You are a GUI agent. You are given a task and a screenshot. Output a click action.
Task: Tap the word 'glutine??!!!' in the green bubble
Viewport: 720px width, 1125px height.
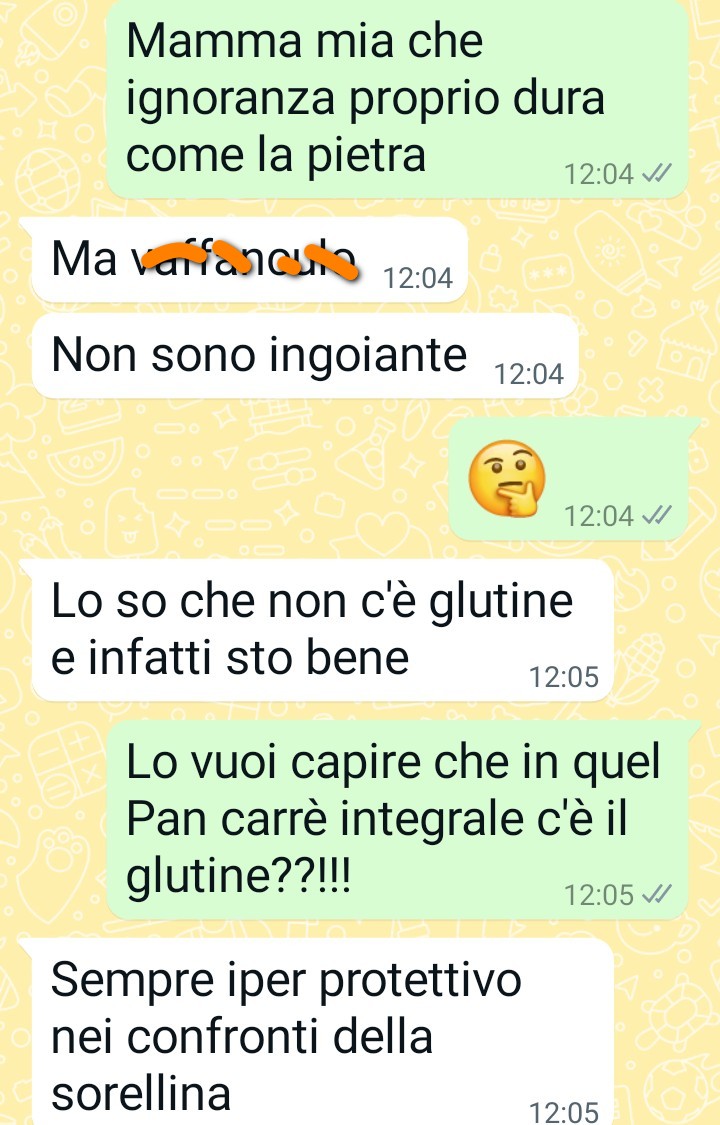pos(239,875)
